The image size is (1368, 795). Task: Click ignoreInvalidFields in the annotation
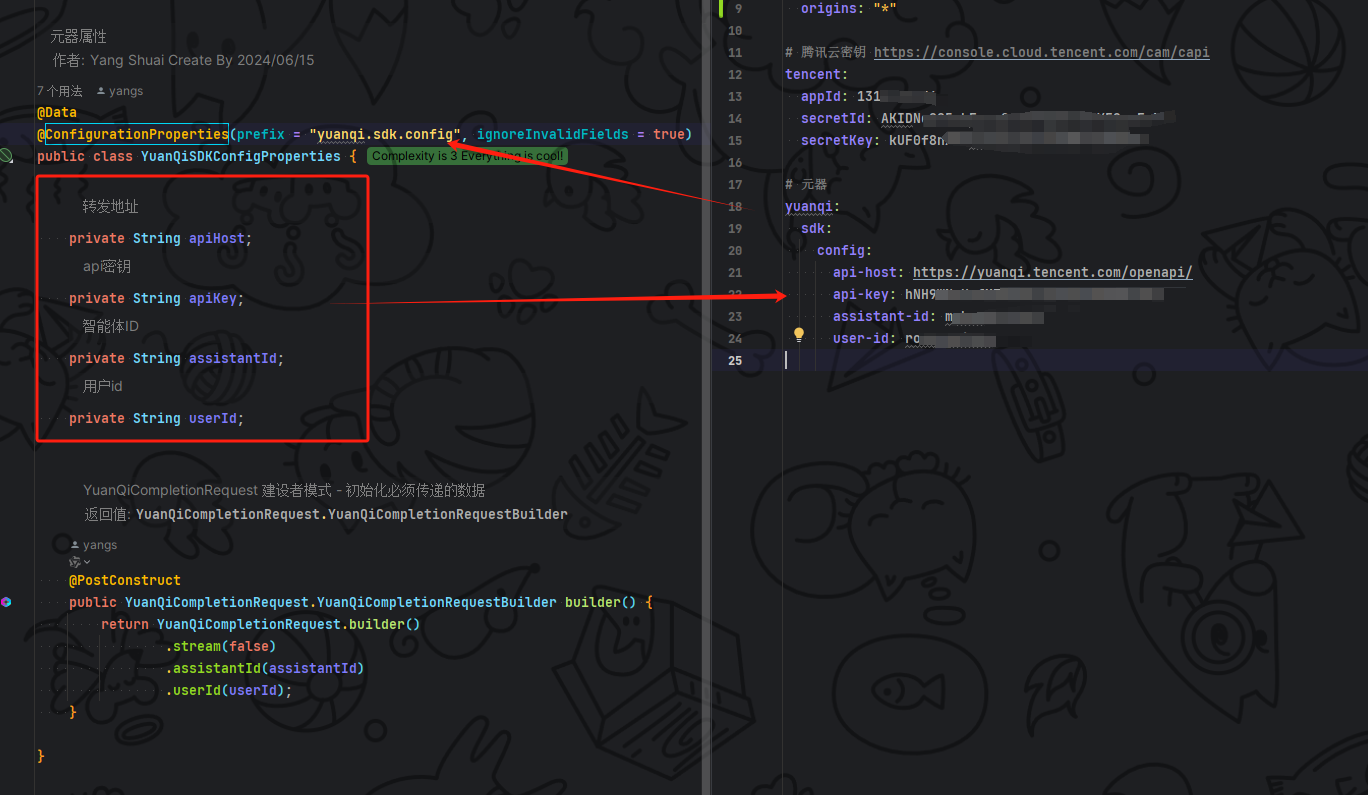click(x=553, y=134)
